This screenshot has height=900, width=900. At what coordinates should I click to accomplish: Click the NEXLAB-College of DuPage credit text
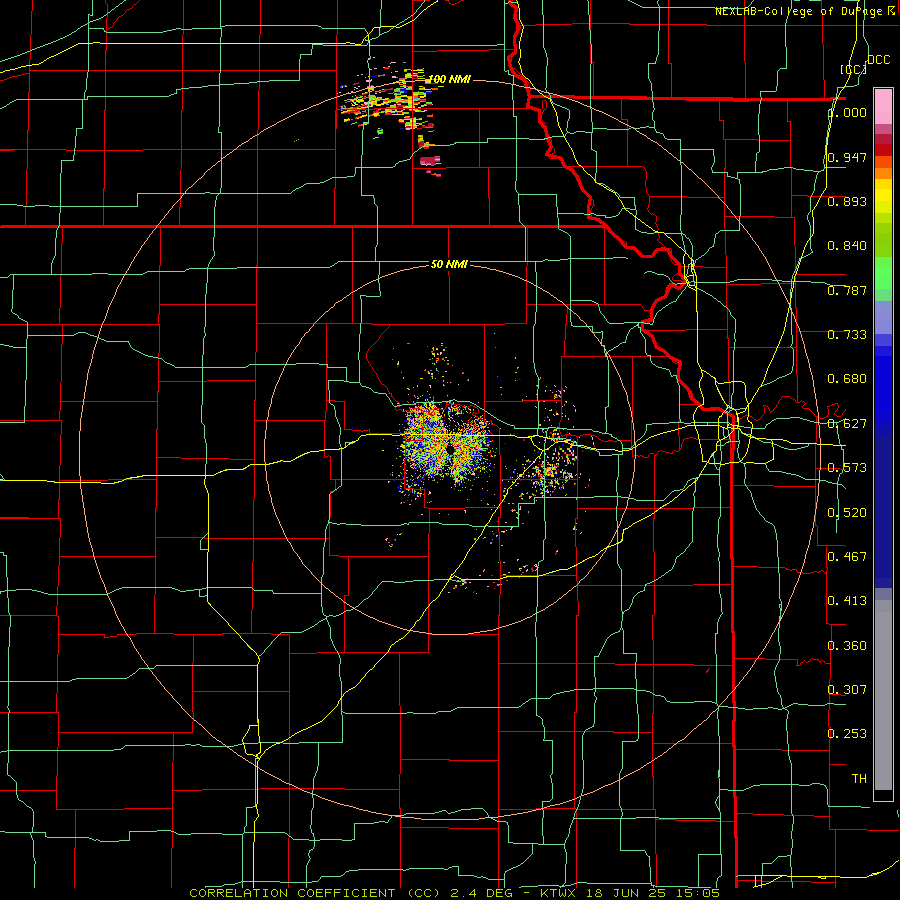point(800,11)
